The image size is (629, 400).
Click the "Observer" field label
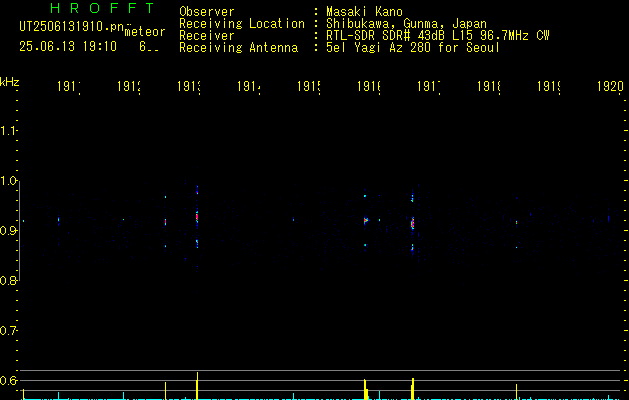pos(207,11)
